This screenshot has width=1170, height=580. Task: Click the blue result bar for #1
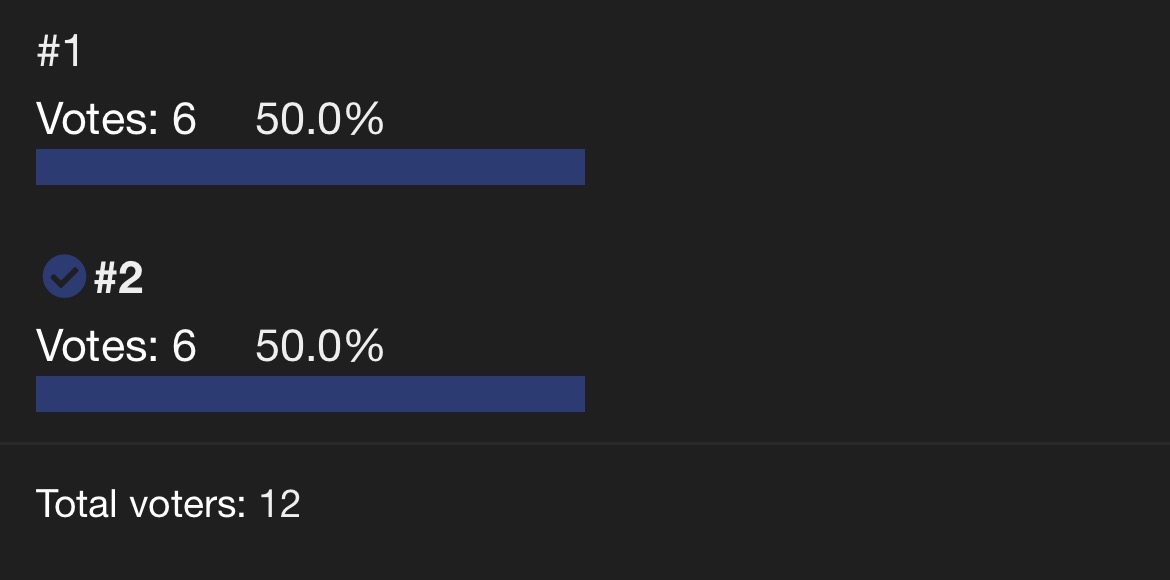click(x=310, y=166)
